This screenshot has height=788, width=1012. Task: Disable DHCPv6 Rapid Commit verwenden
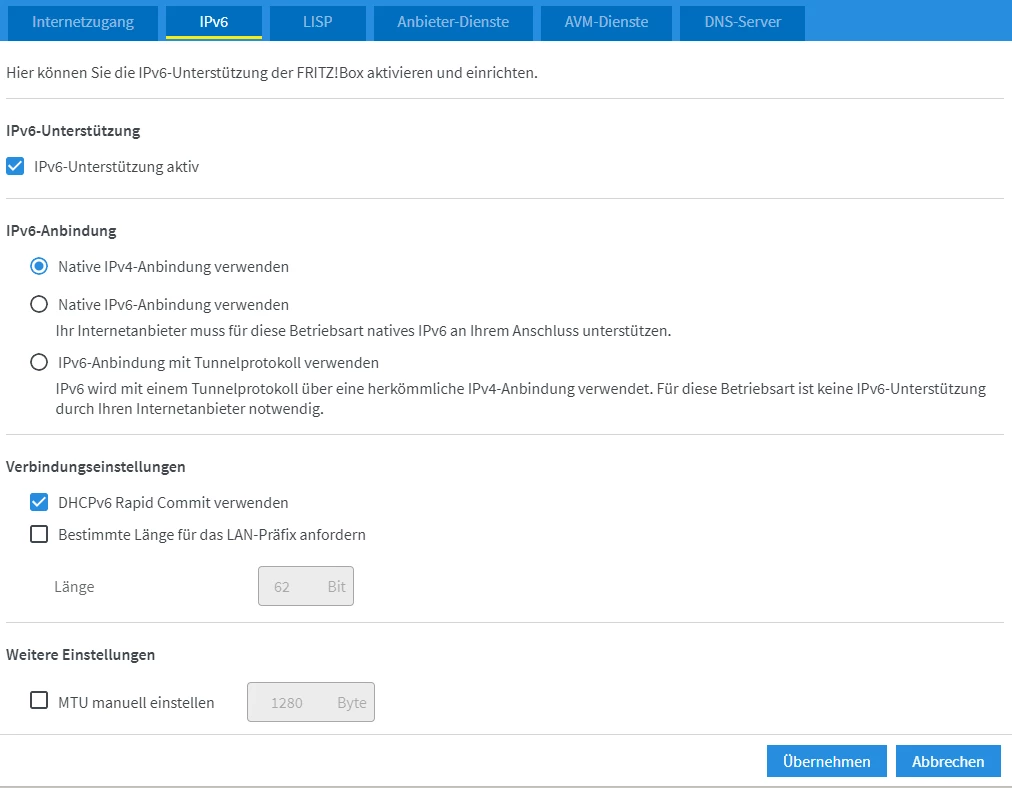click(x=39, y=502)
